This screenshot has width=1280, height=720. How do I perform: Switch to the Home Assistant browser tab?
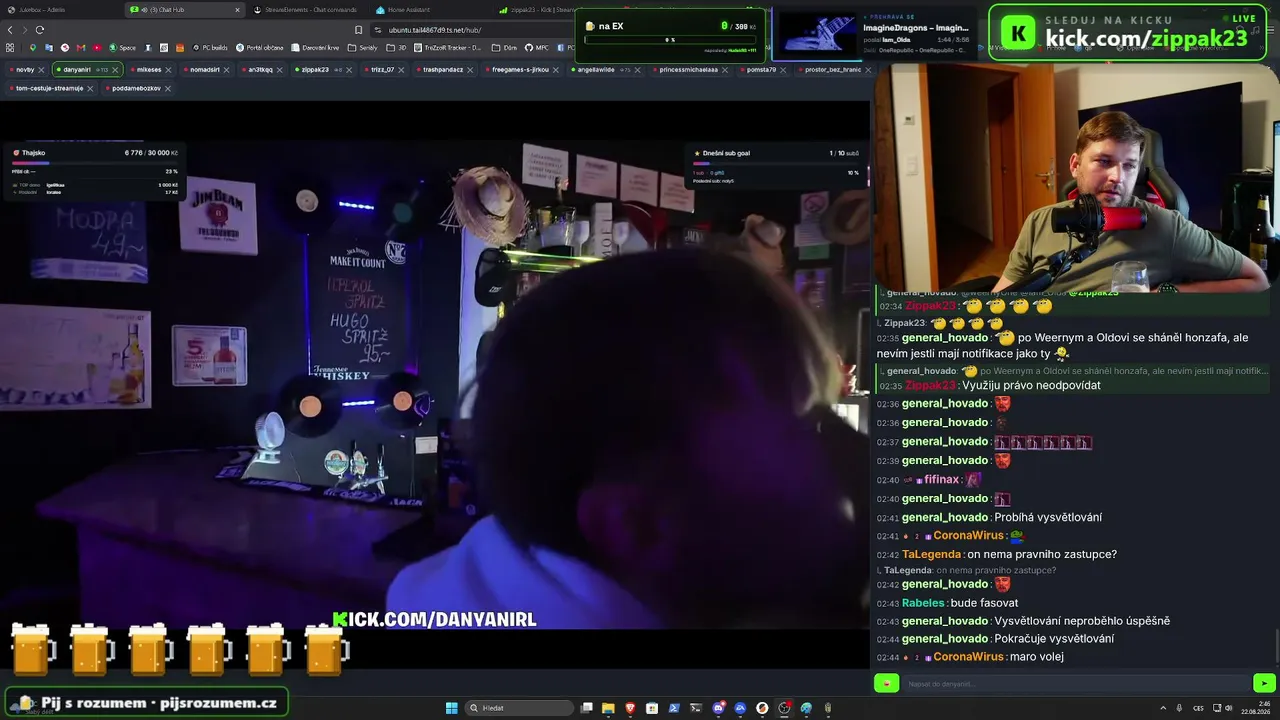point(430,10)
